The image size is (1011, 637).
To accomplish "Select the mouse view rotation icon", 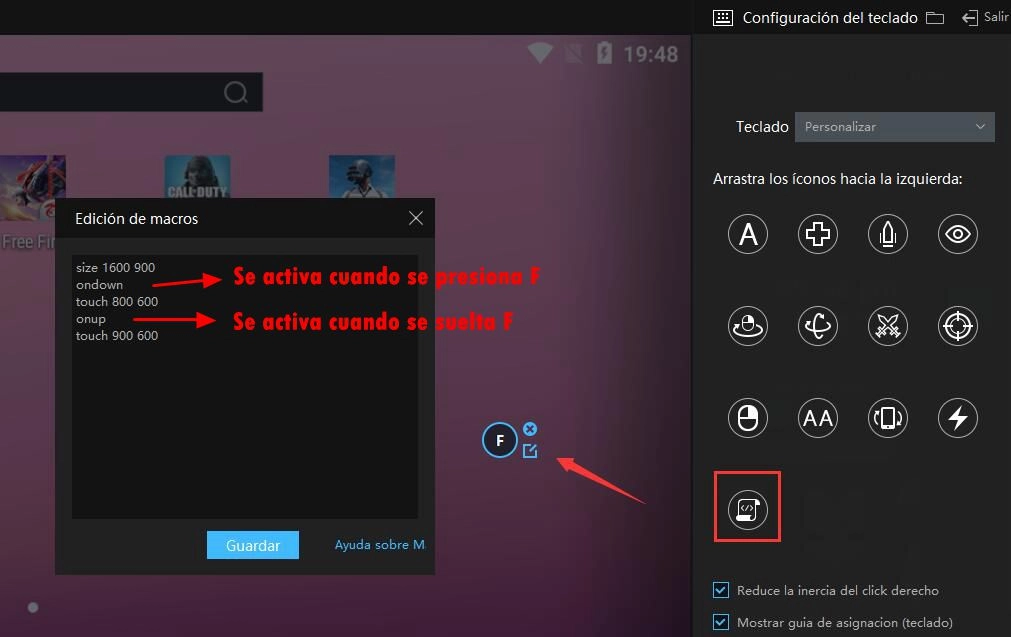I will (x=748, y=326).
